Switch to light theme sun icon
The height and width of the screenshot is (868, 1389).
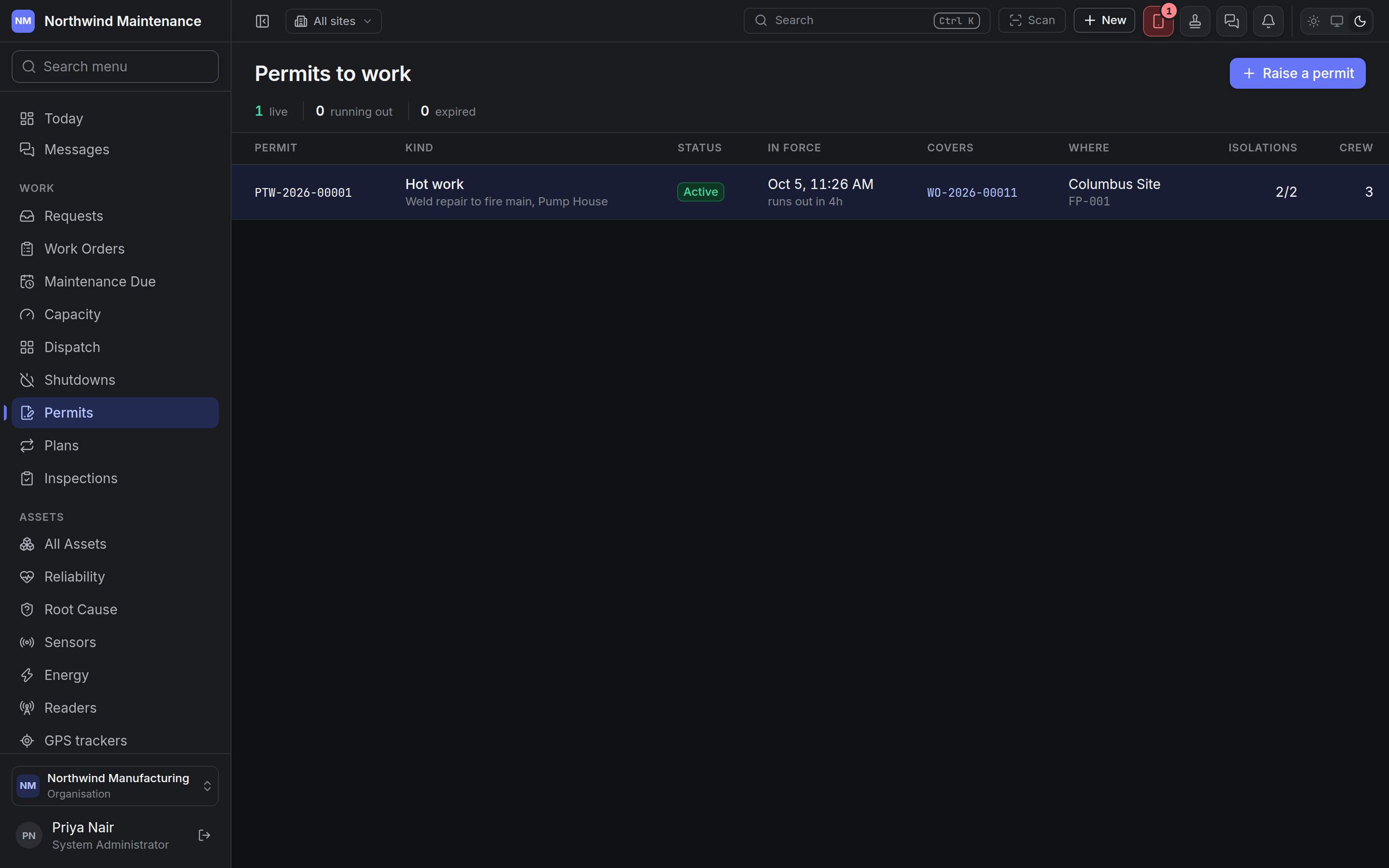tap(1313, 21)
